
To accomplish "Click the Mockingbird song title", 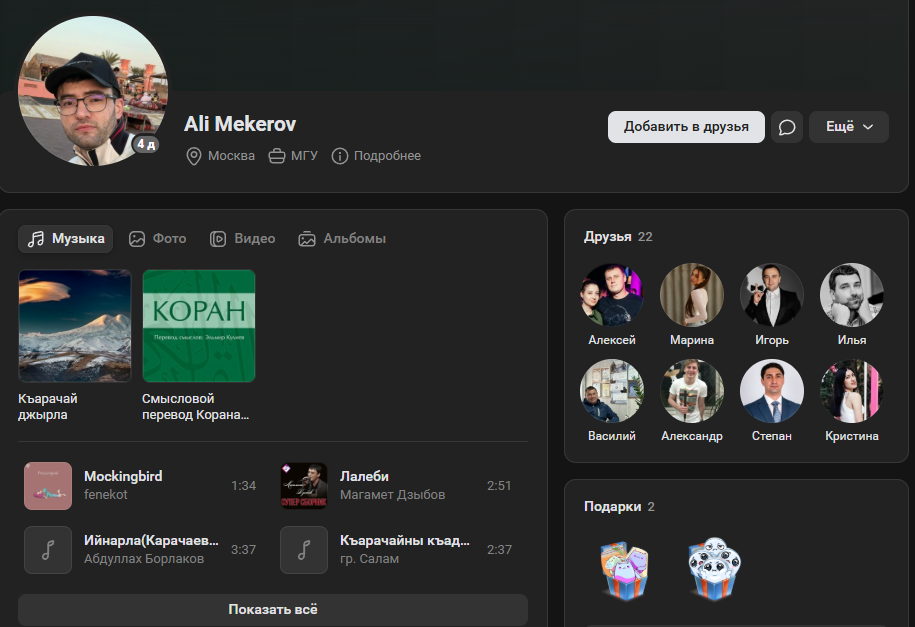I will [x=123, y=476].
